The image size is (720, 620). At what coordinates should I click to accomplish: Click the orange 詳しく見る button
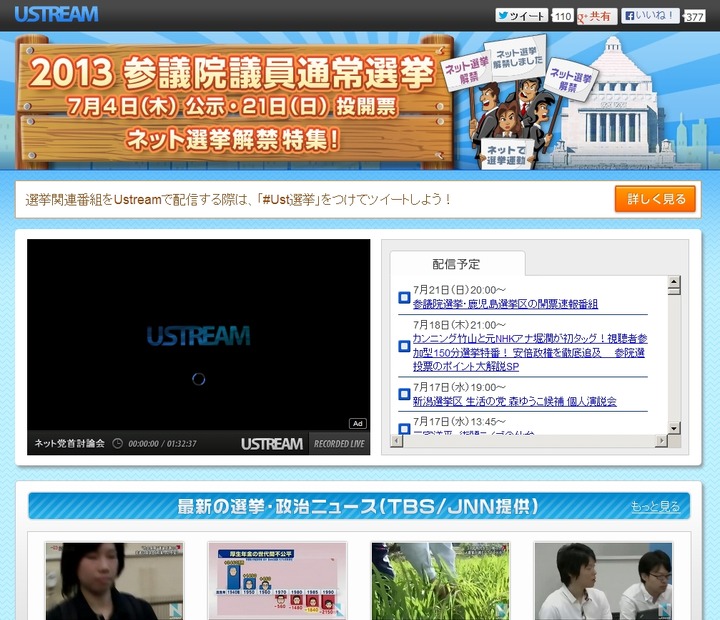(655, 199)
